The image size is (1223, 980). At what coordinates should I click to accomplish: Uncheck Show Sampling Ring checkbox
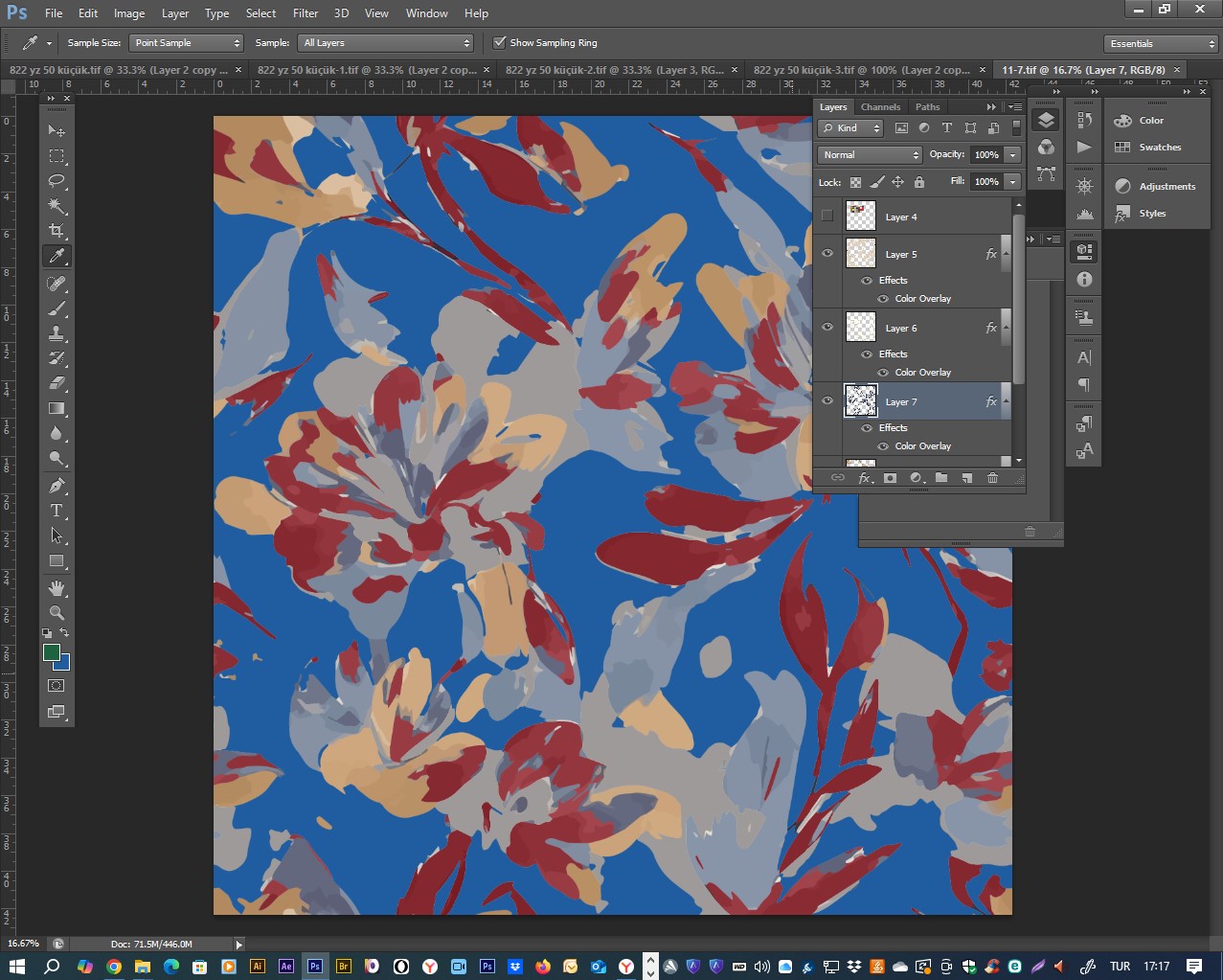coord(499,43)
